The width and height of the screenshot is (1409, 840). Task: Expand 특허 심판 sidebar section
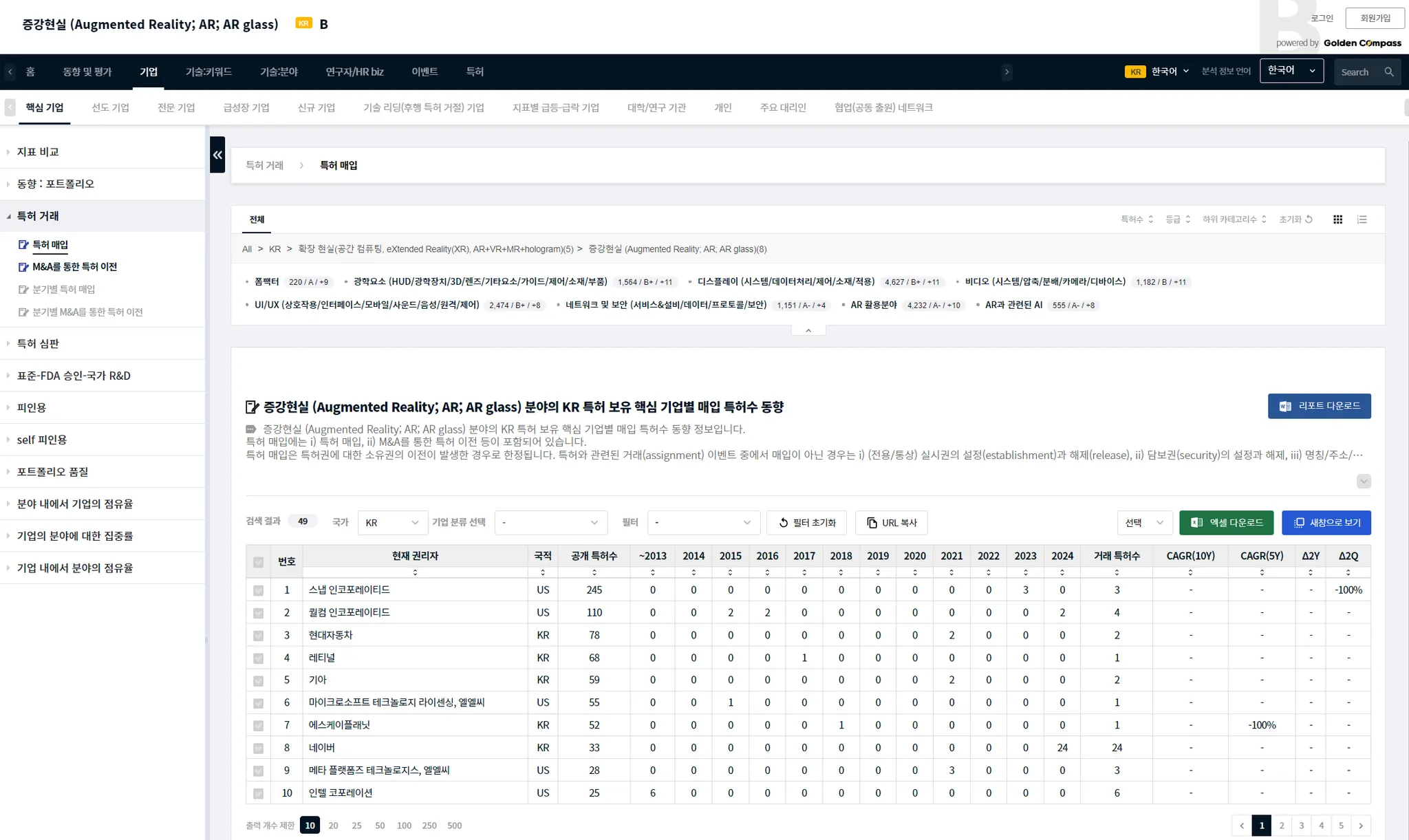point(38,343)
